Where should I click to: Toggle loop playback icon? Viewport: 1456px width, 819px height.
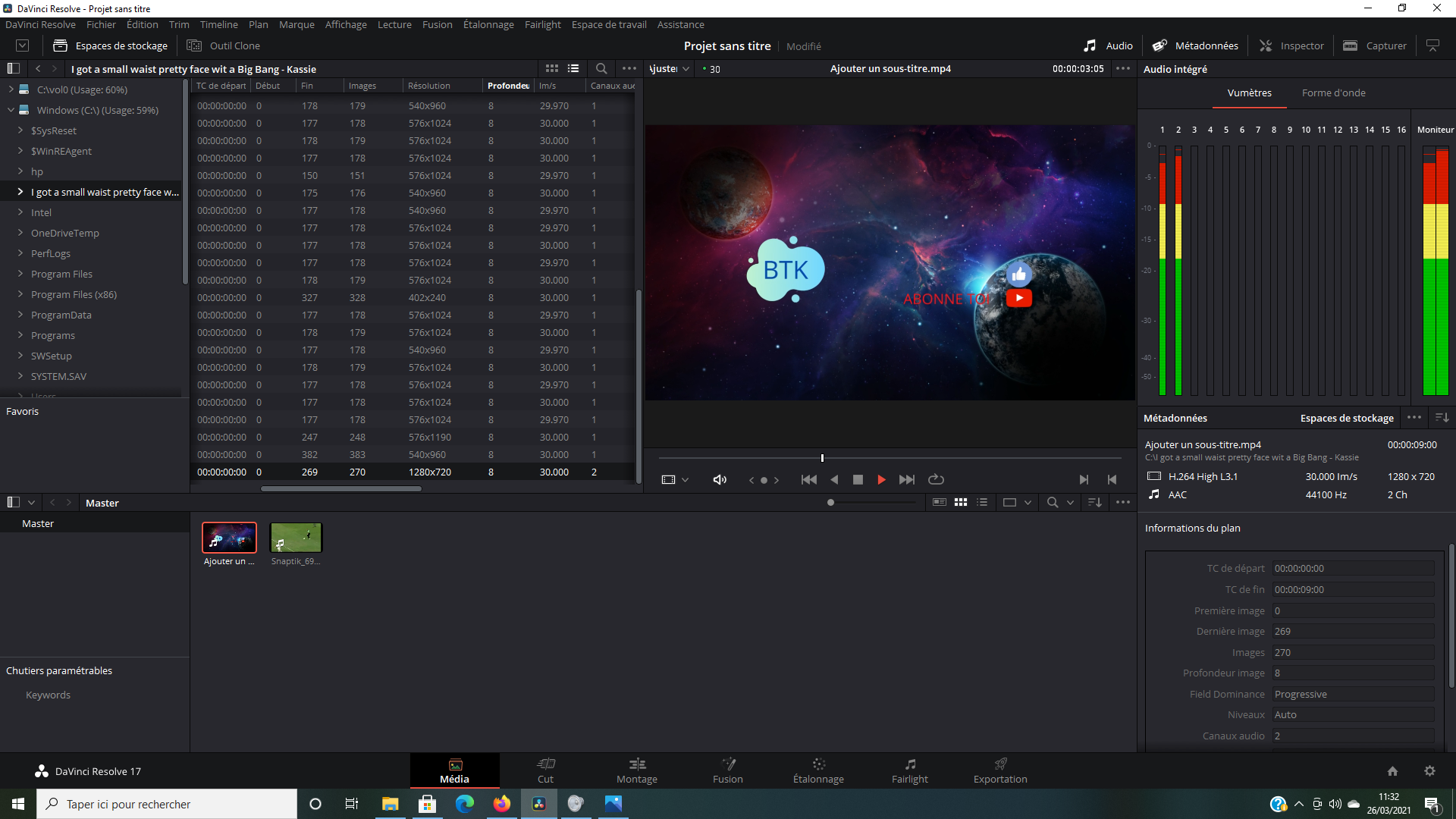click(936, 479)
